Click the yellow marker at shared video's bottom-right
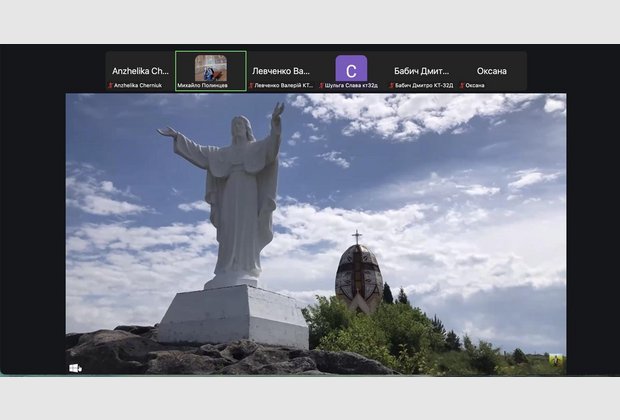 (555, 360)
